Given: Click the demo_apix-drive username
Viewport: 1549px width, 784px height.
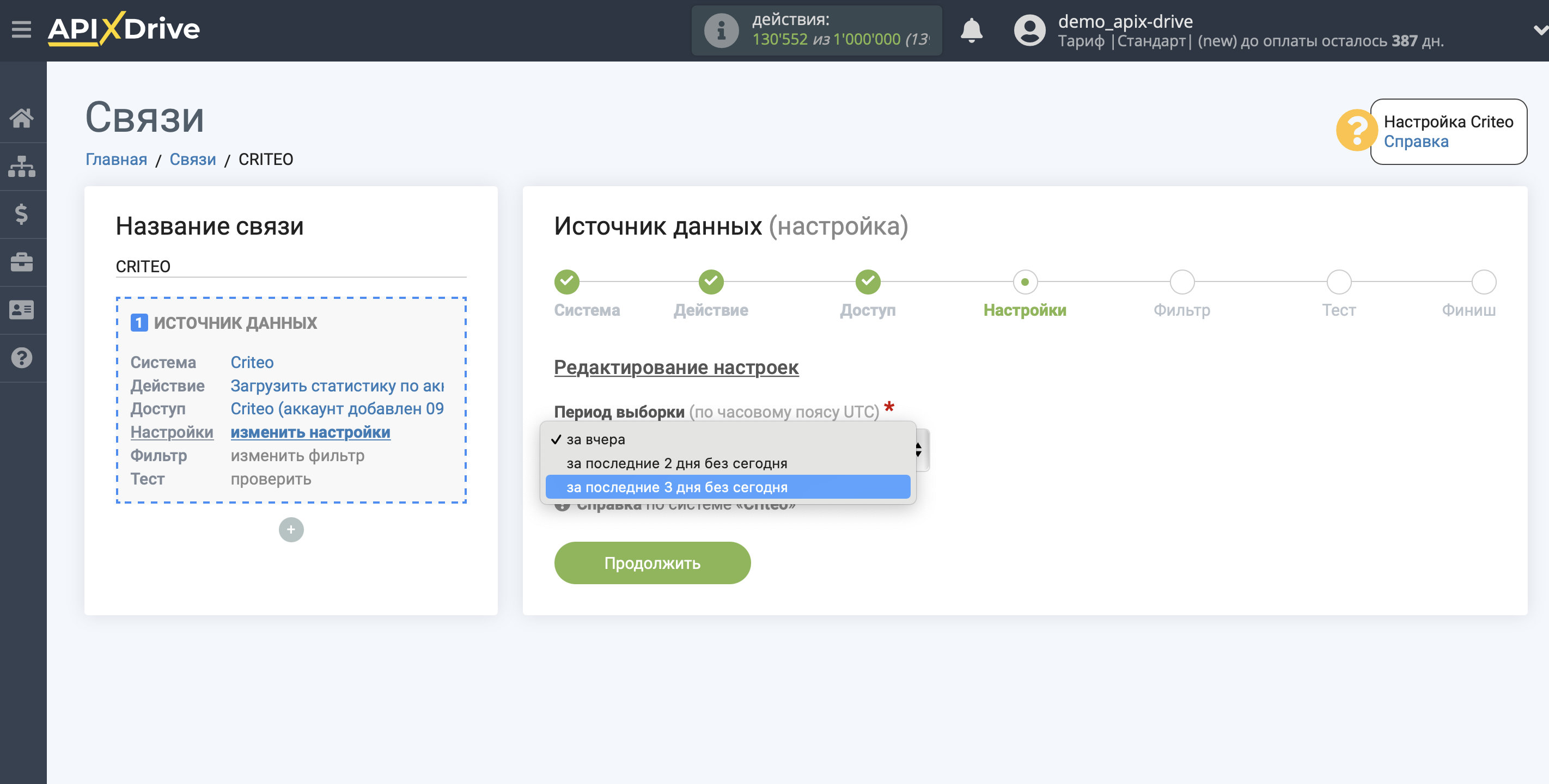Looking at the screenshot, I should [1126, 21].
